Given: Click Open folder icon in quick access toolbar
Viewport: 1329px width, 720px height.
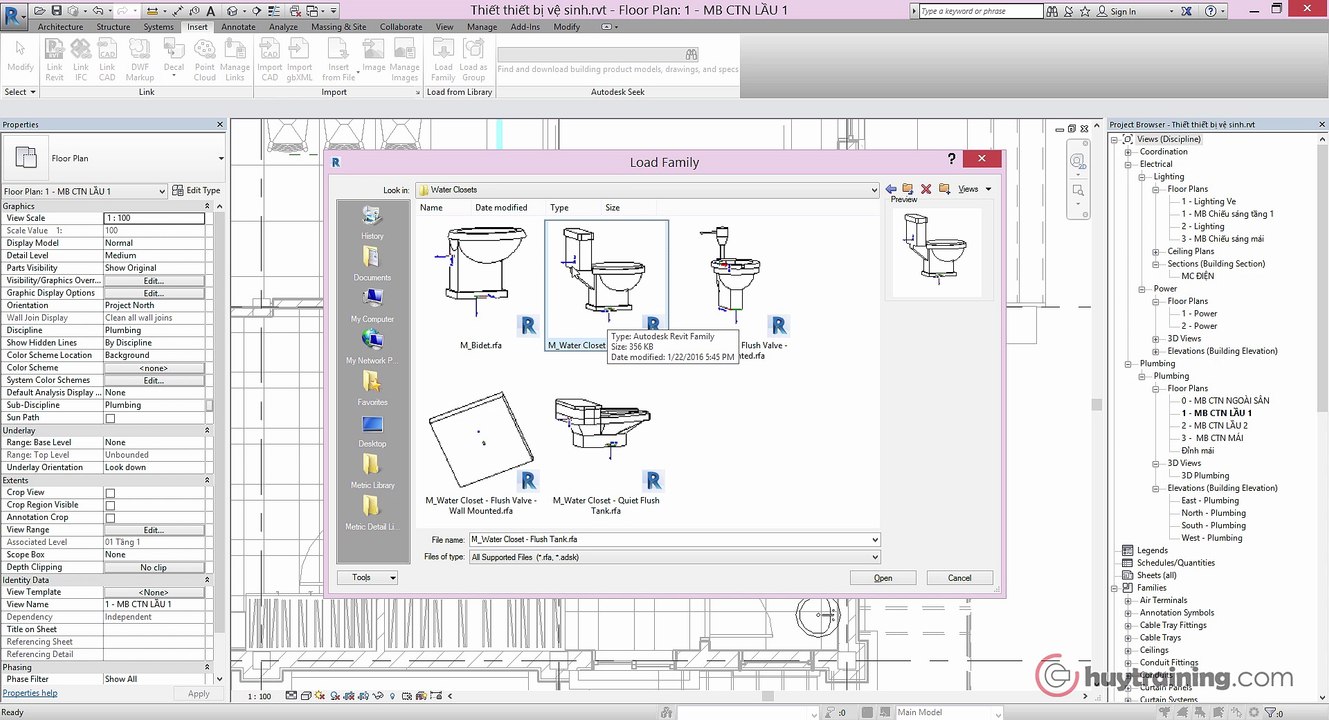Looking at the screenshot, I should click(x=41, y=11).
